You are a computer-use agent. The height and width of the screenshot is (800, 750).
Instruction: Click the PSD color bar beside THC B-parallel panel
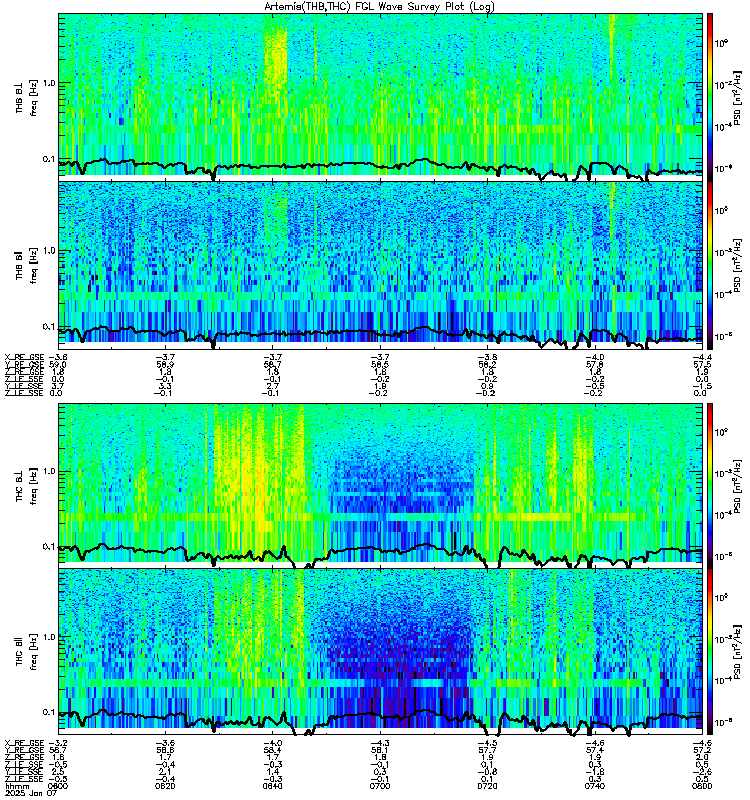(x=710, y=651)
